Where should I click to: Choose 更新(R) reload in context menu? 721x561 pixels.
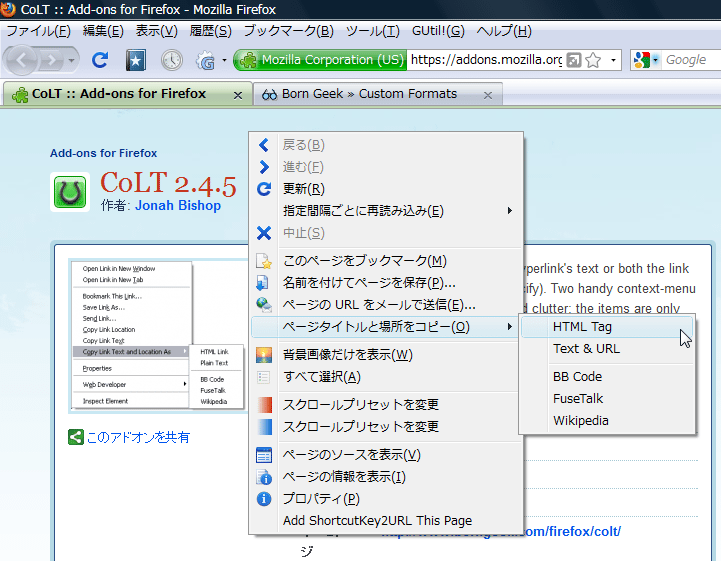click(385, 189)
